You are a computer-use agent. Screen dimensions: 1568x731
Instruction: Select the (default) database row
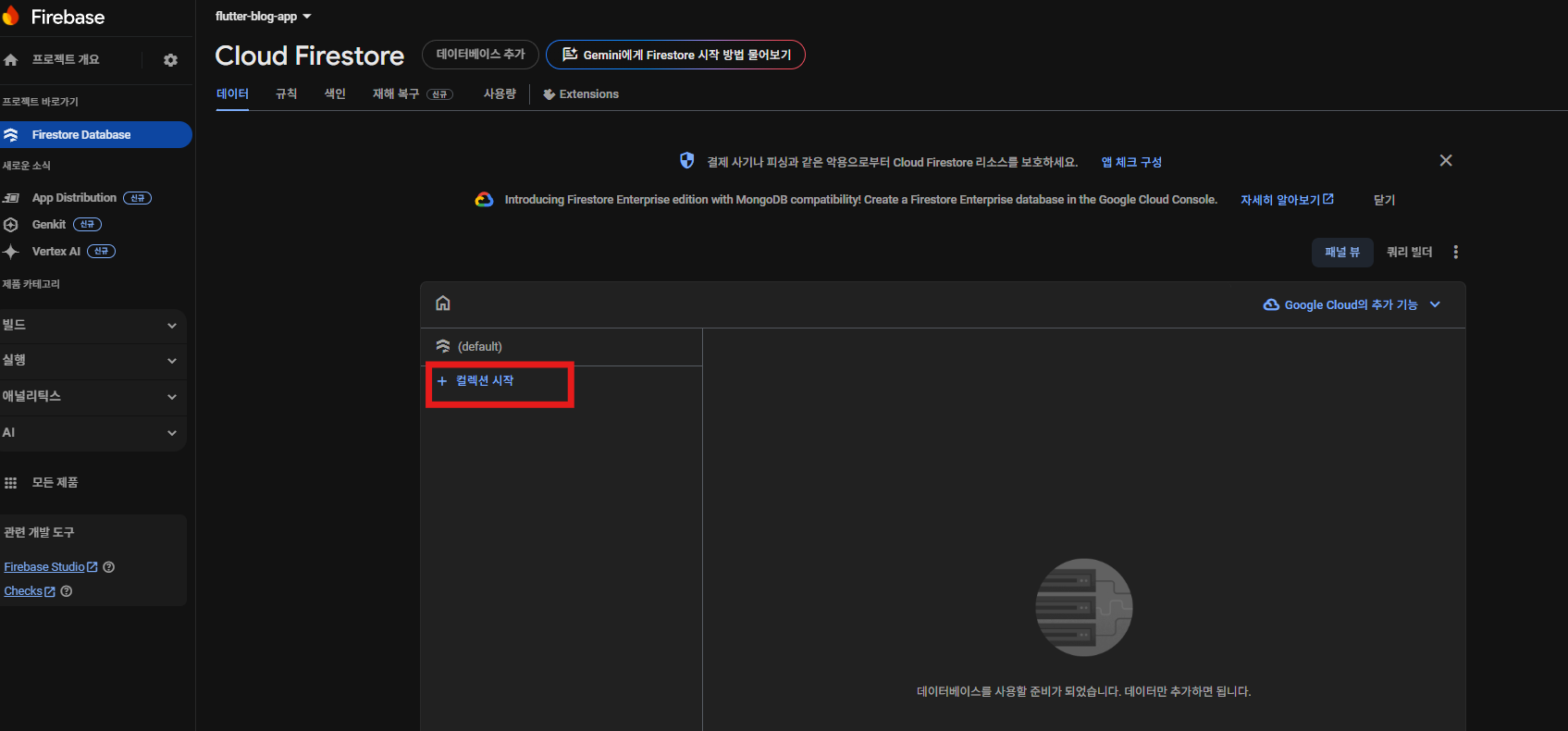pyautogui.click(x=562, y=347)
